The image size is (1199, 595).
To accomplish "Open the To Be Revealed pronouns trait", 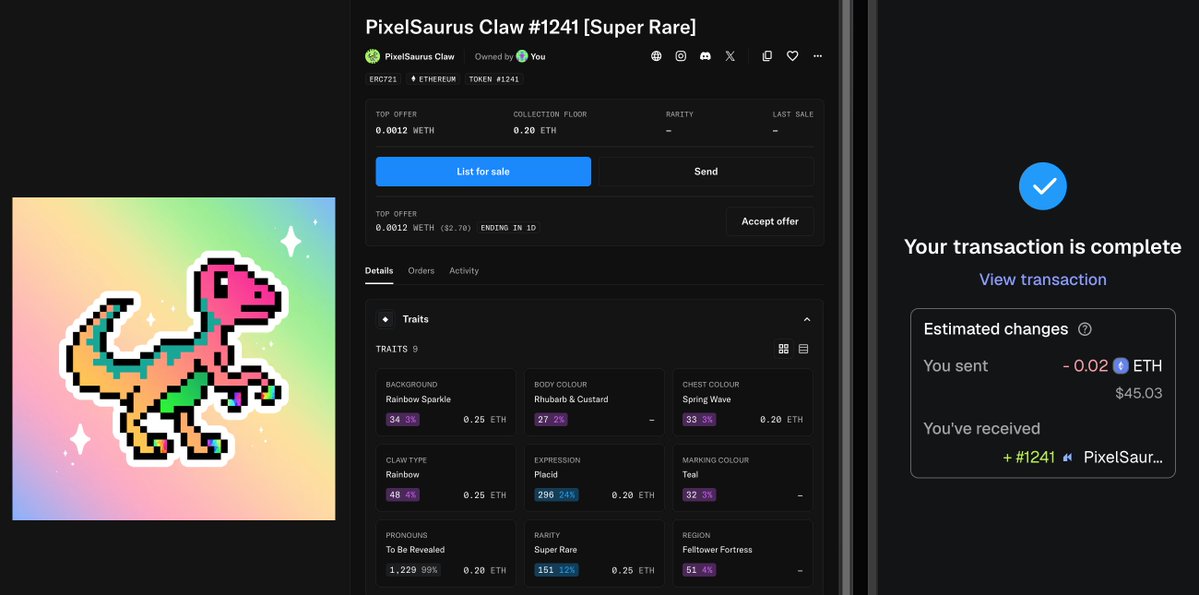I will point(446,554).
